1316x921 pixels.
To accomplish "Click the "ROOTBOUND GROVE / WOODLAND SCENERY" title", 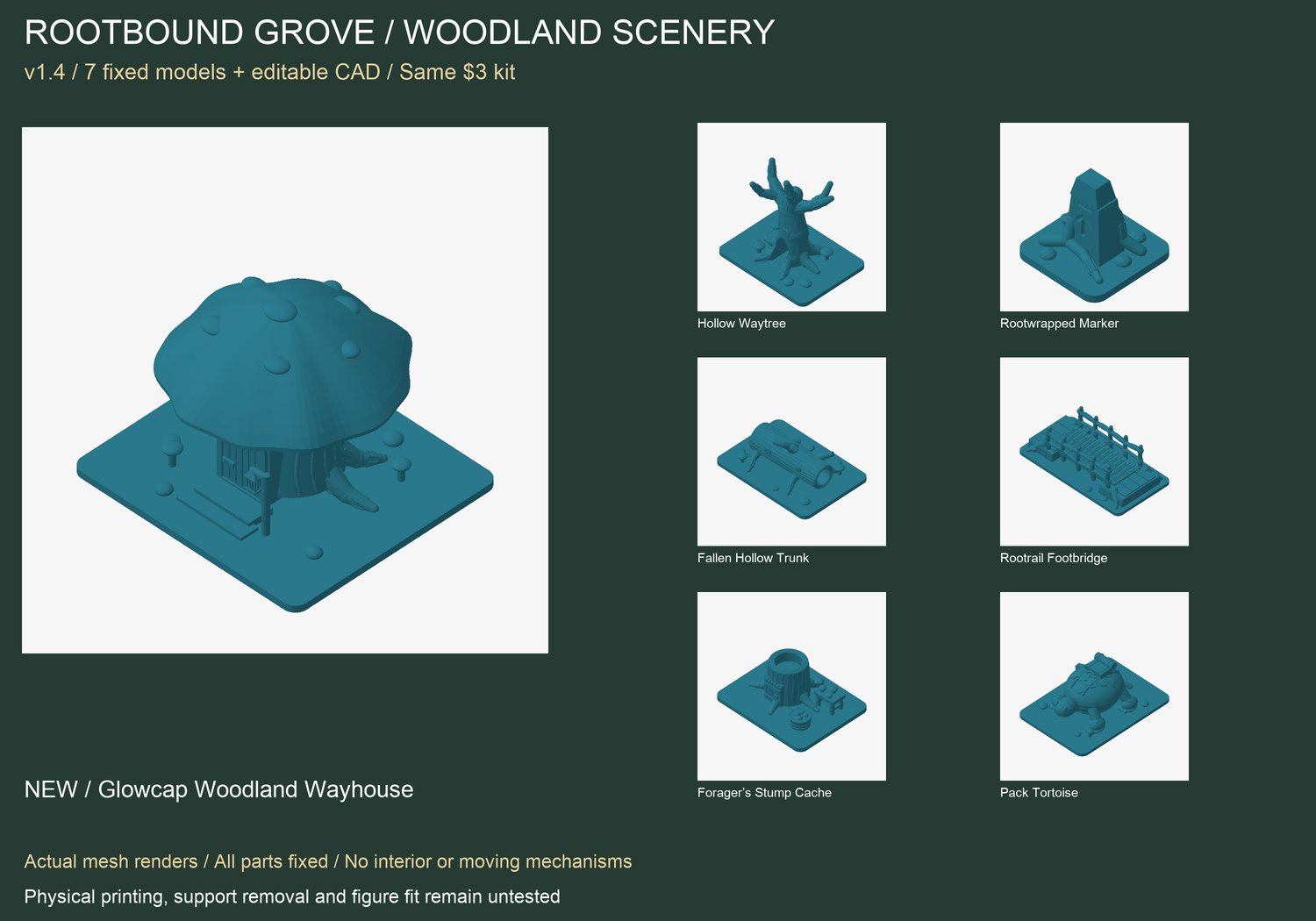I will click(x=399, y=32).
